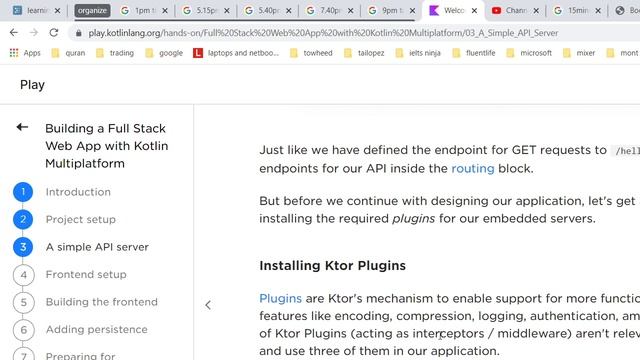This screenshot has height=360, width=640.
Task: Close the learning tab
Action: pos(58,11)
